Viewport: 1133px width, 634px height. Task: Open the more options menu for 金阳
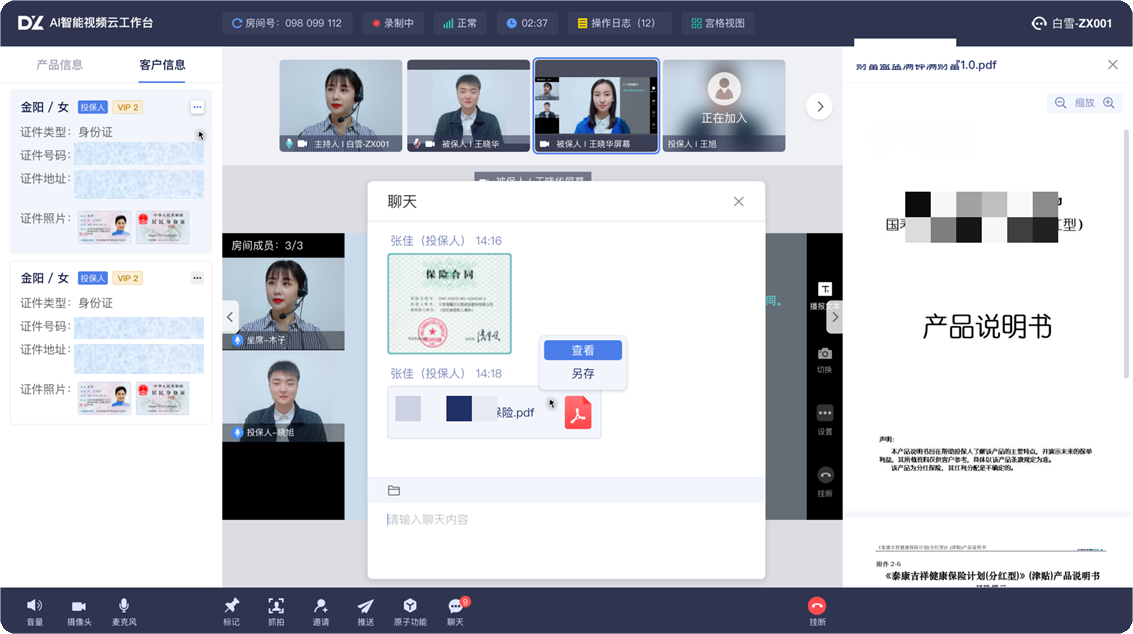pos(197,107)
